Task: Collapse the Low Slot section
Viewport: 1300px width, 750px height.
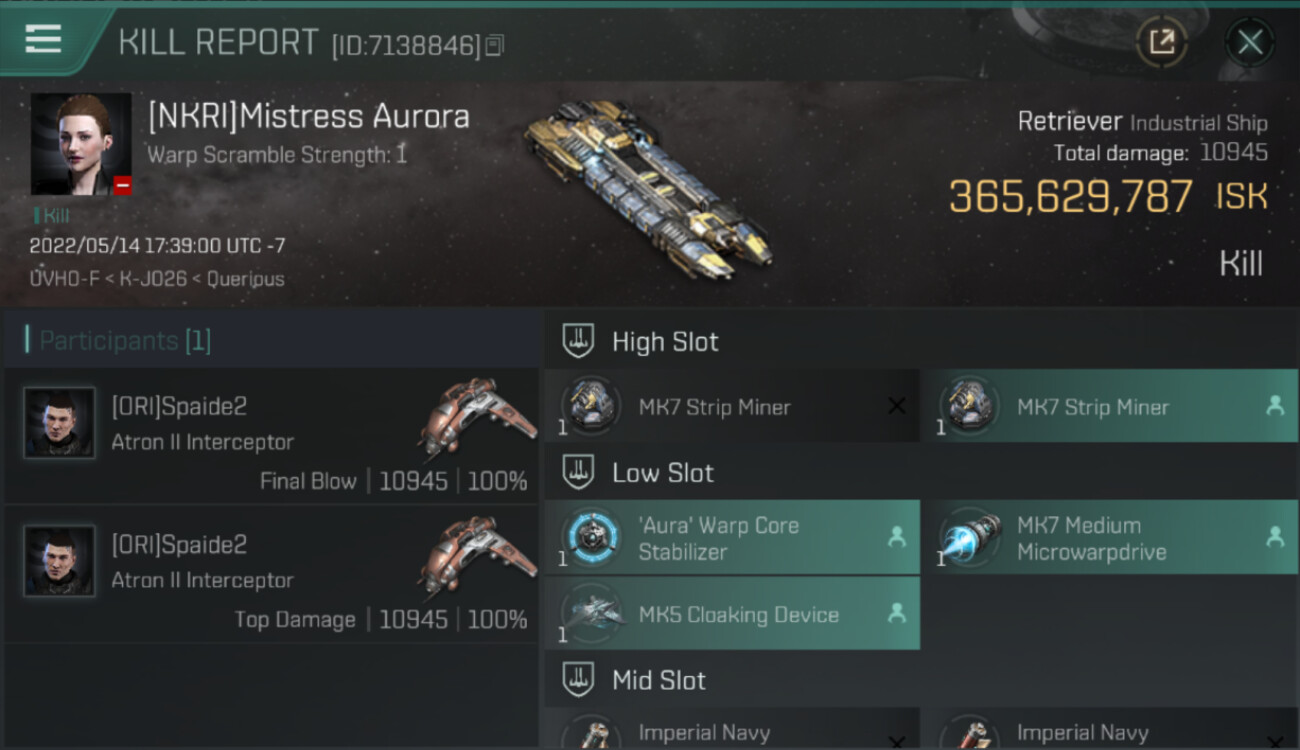Action: (578, 472)
